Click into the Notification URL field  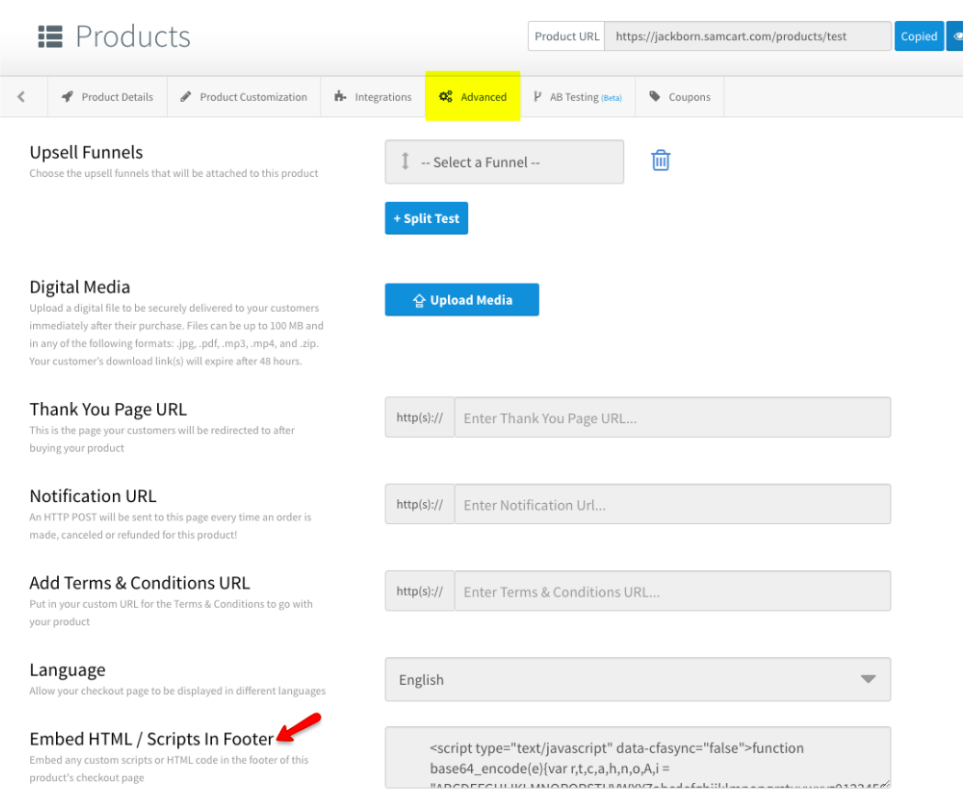672,505
